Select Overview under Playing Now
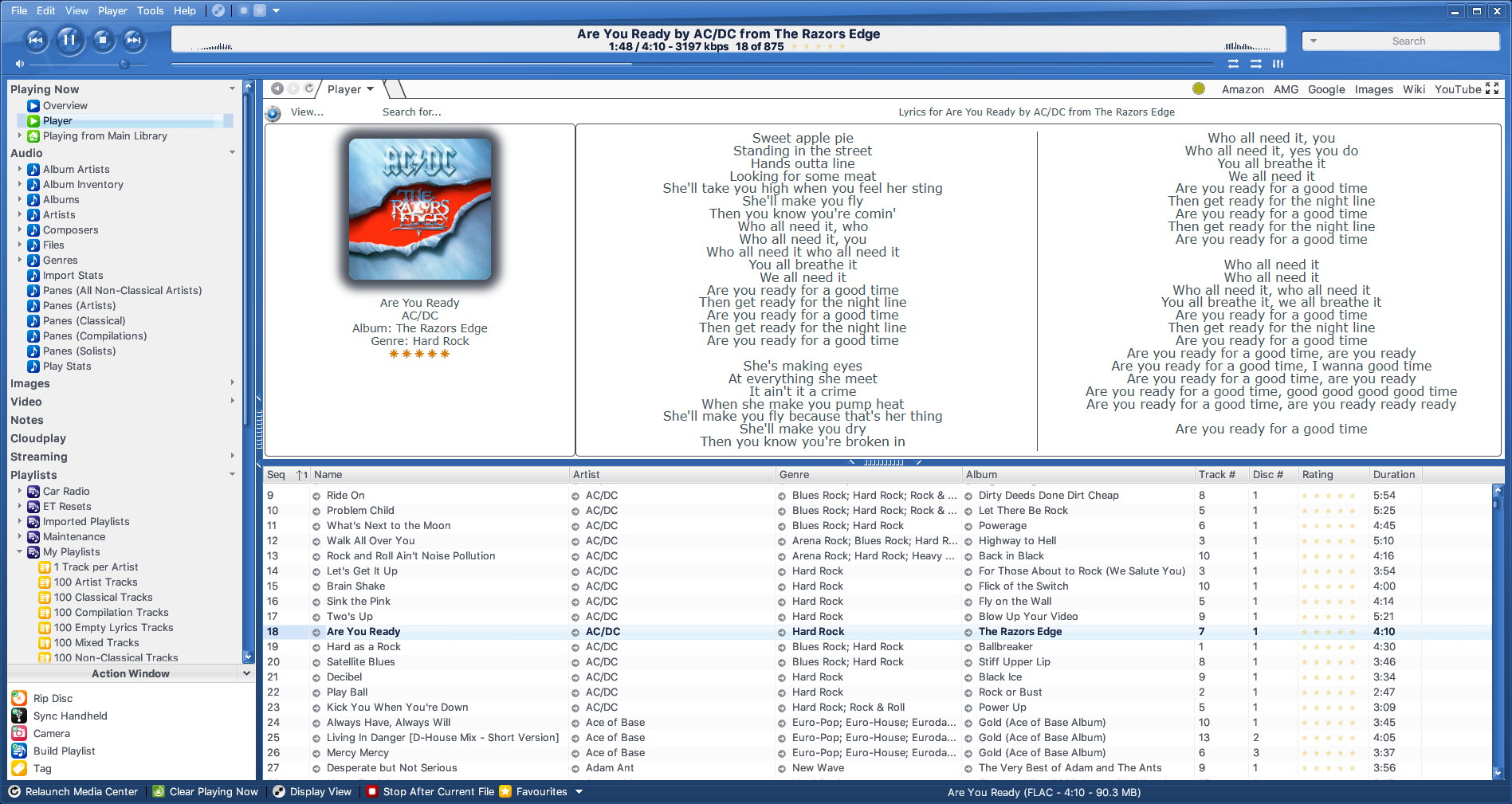This screenshot has width=1512, height=804. tap(65, 105)
